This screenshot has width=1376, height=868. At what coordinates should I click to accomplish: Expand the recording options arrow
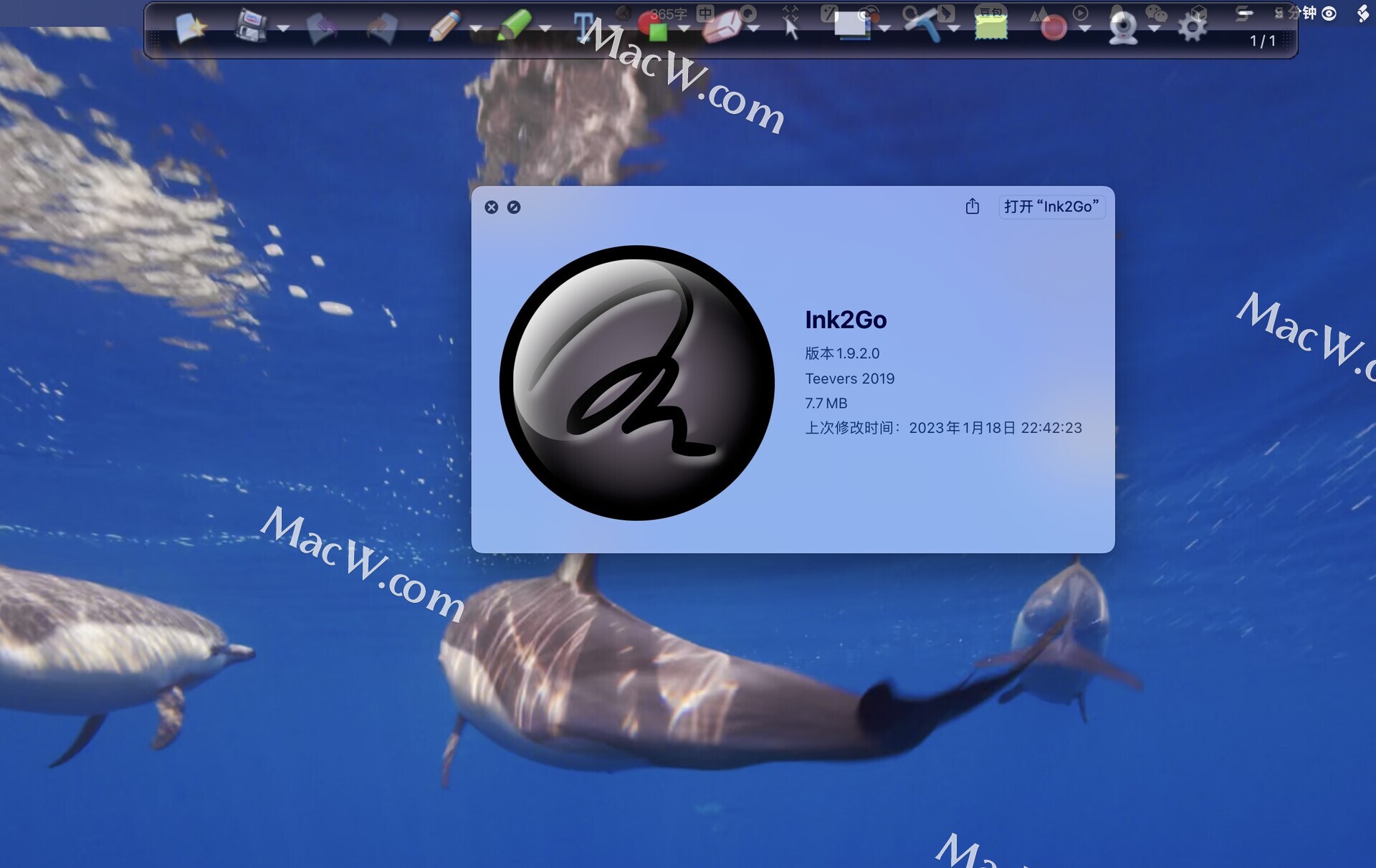click(1085, 29)
